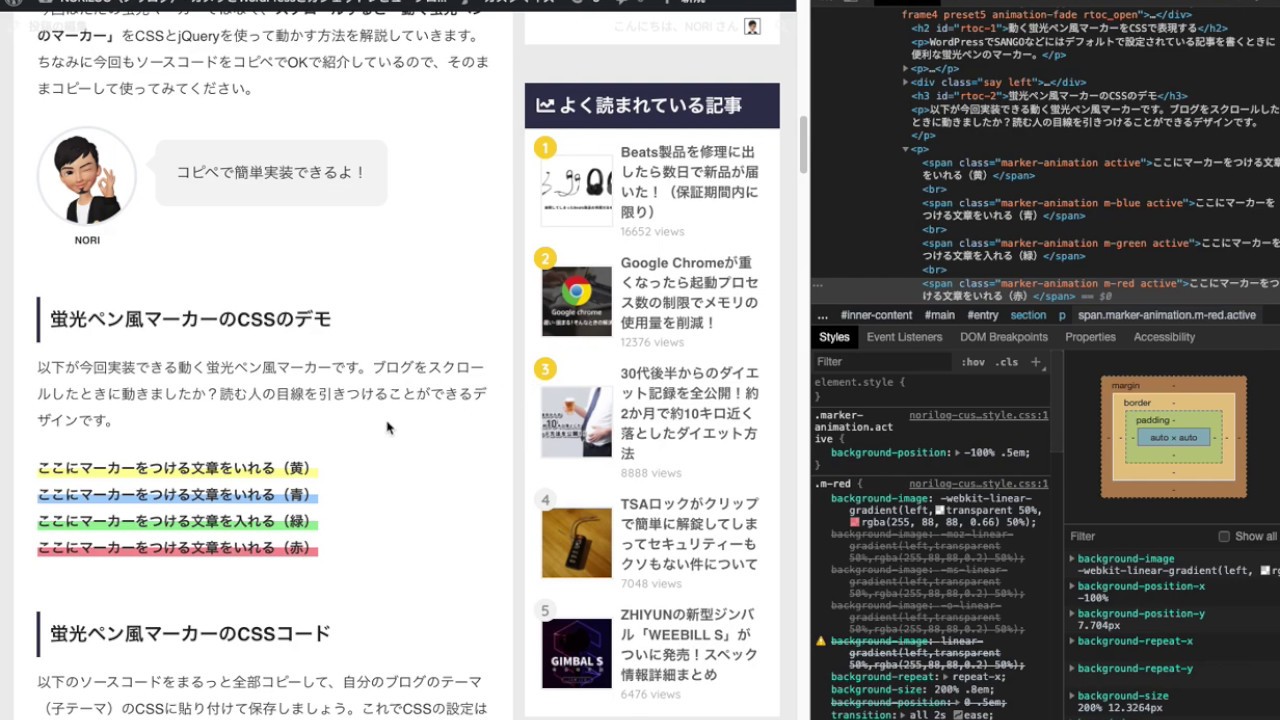Click the blue highlighted marker sentence (青)
Image resolution: width=1280 pixels, height=720 pixels.
(x=177, y=495)
